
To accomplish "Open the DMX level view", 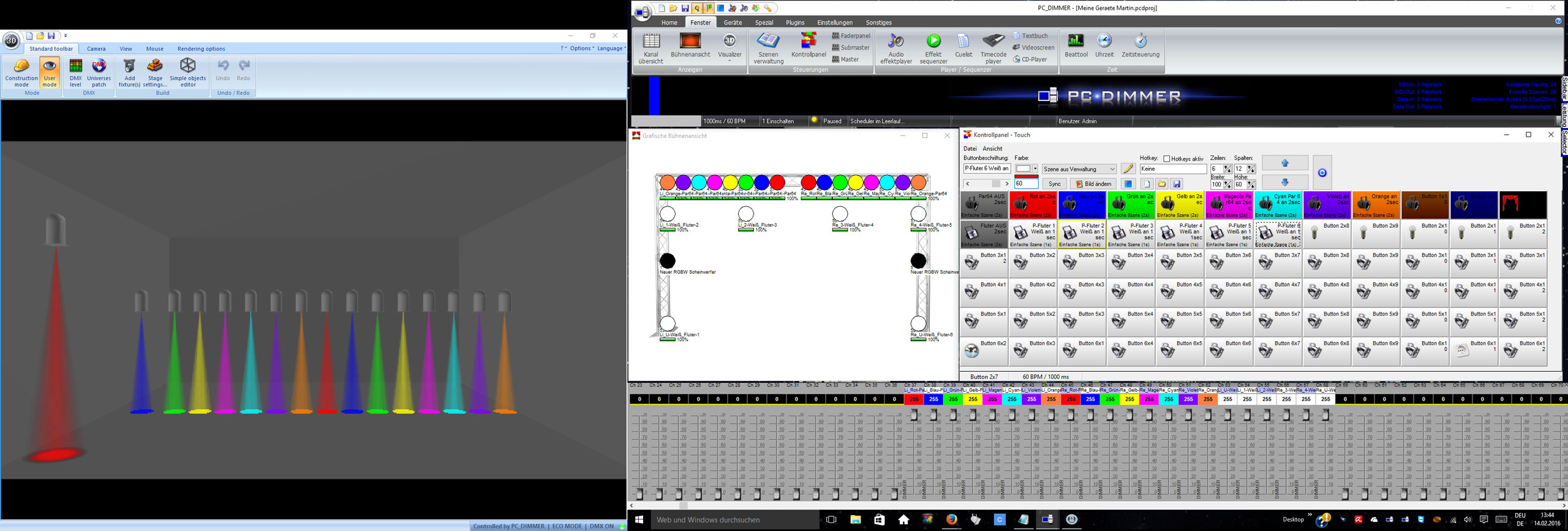I will pyautogui.click(x=75, y=73).
